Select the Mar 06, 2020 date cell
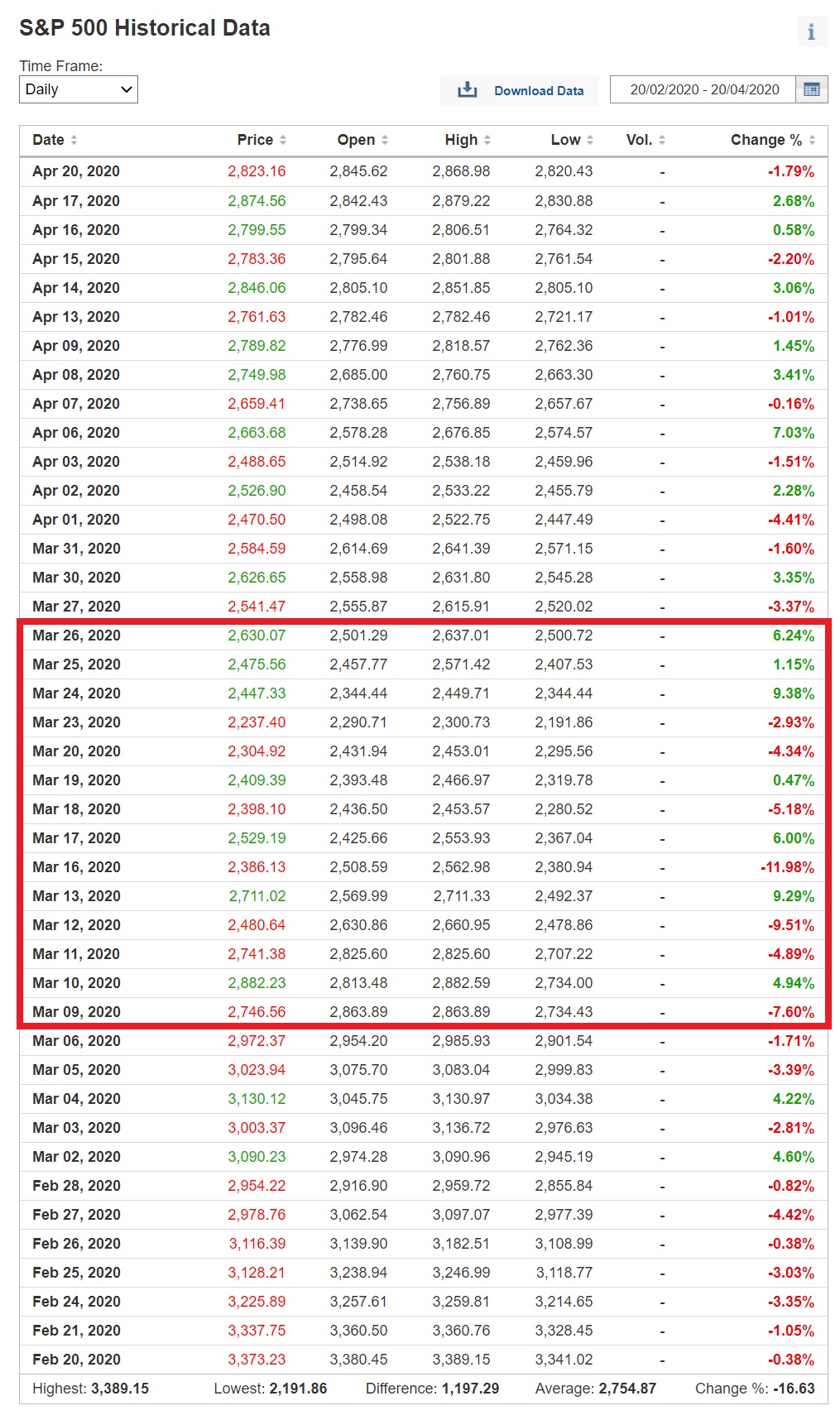Image resolution: width=840 pixels, height=1420 pixels. click(76, 1041)
